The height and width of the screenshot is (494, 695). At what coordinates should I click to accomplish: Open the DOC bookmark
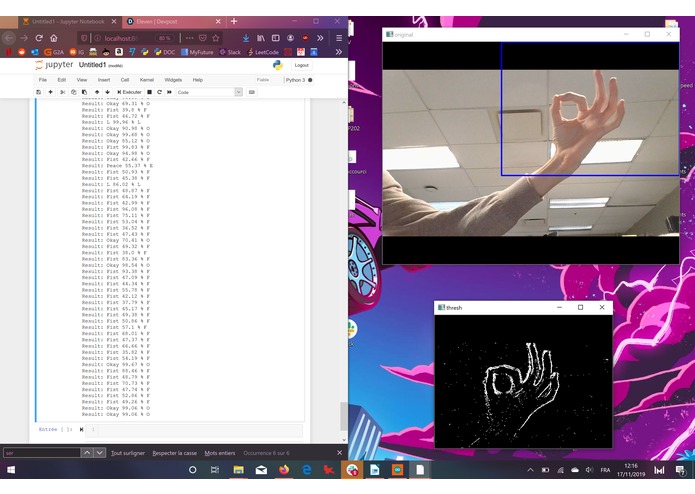click(x=164, y=52)
